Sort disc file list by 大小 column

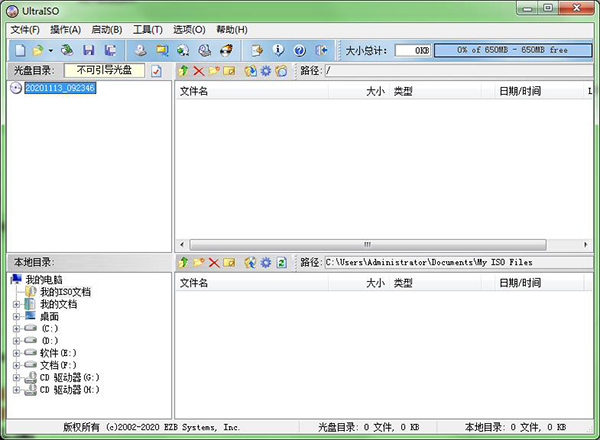tap(359, 91)
